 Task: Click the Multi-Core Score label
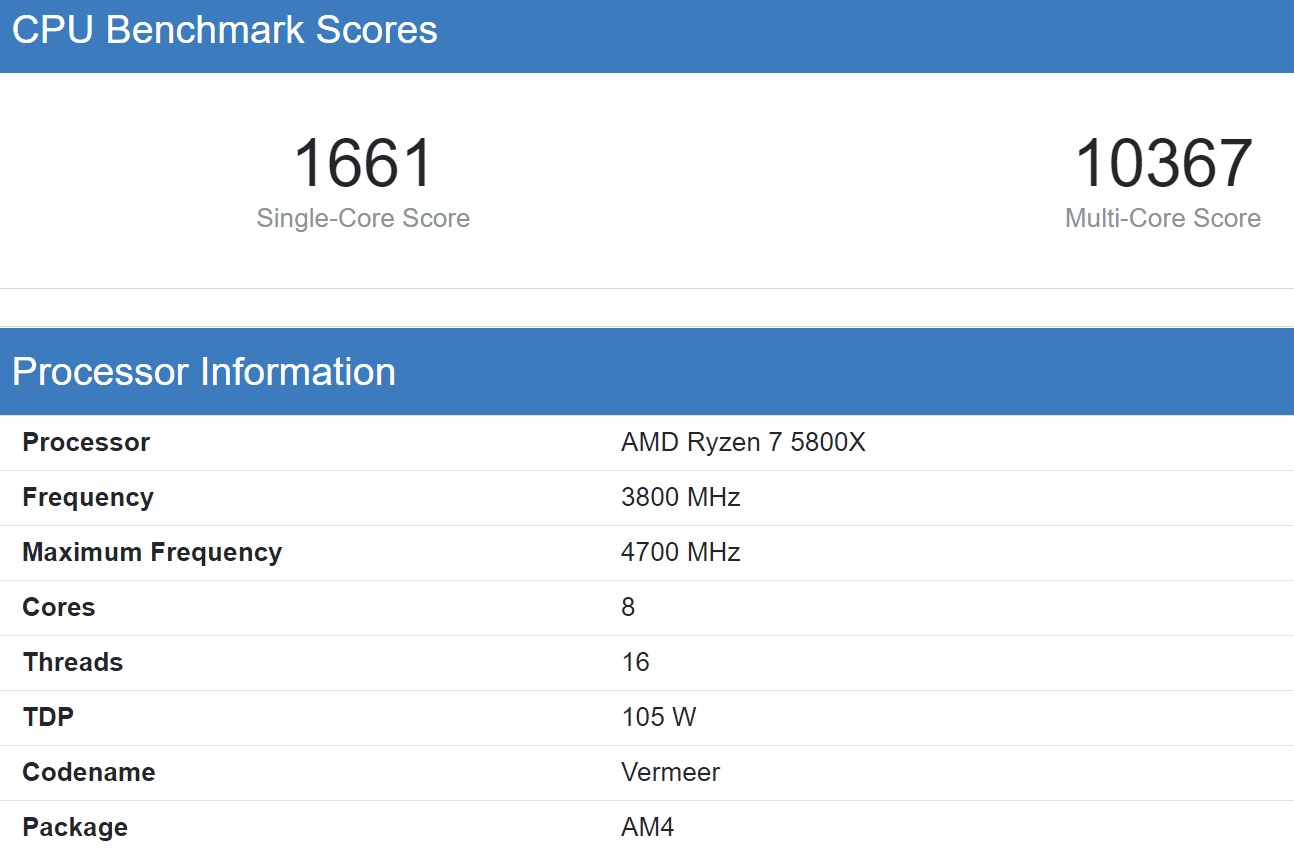pyautogui.click(x=1163, y=218)
